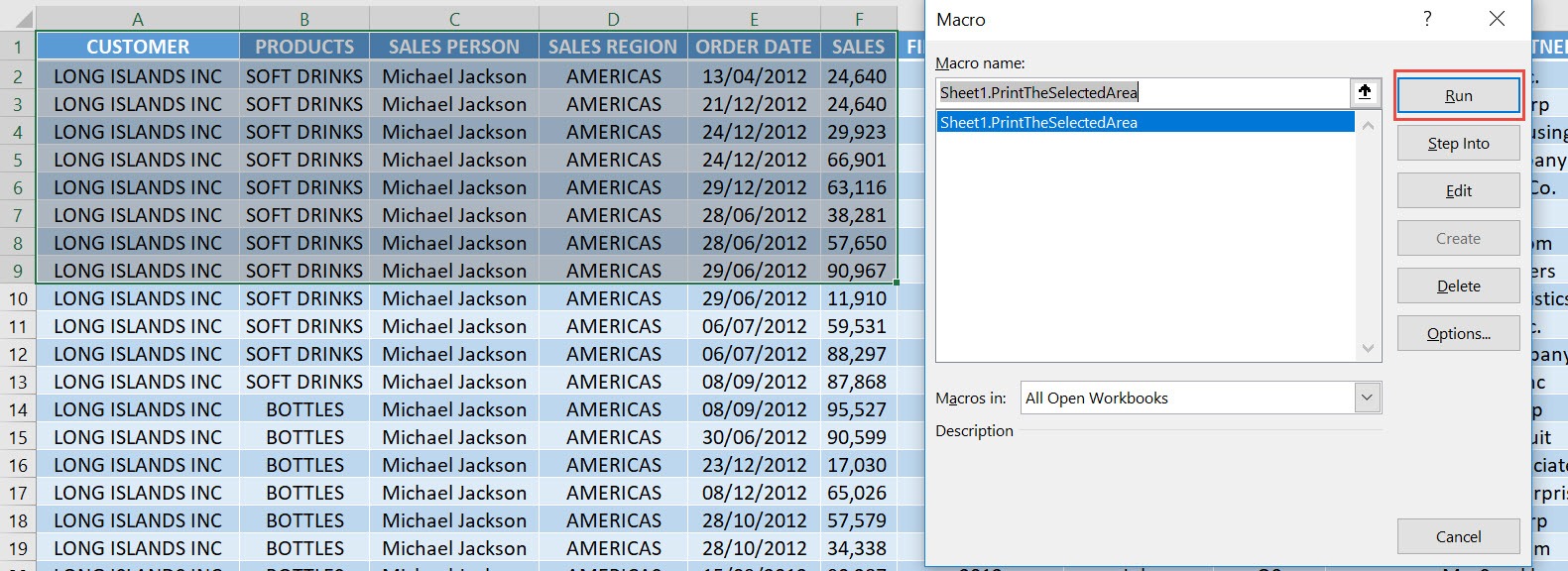Select row 14 header
Viewport: 1568px width, 571px height.
click(18, 409)
